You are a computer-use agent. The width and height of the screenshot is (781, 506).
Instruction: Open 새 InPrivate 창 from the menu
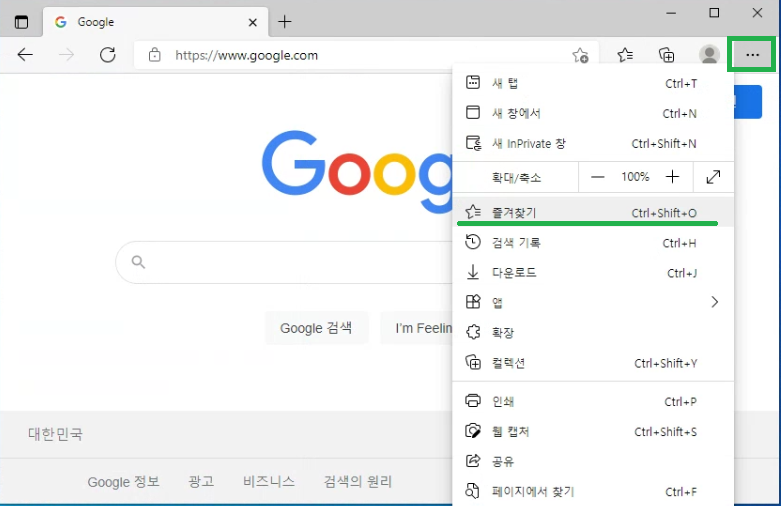click(x=593, y=143)
